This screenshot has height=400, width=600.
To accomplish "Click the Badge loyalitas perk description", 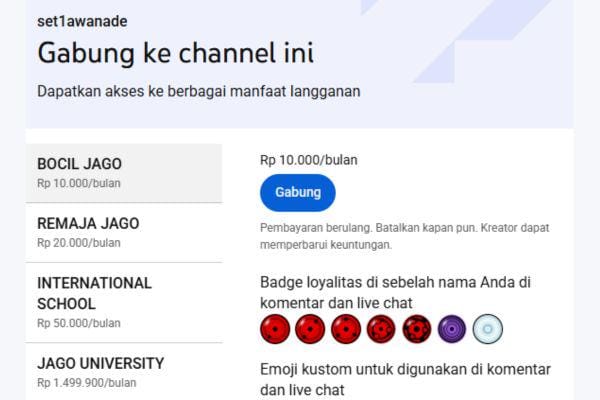I will [x=395, y=292].
